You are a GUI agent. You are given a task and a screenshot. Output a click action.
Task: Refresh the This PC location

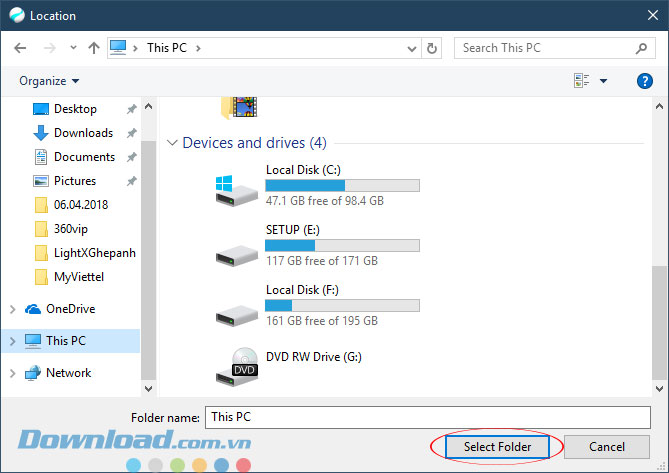(x=432, y=48)
